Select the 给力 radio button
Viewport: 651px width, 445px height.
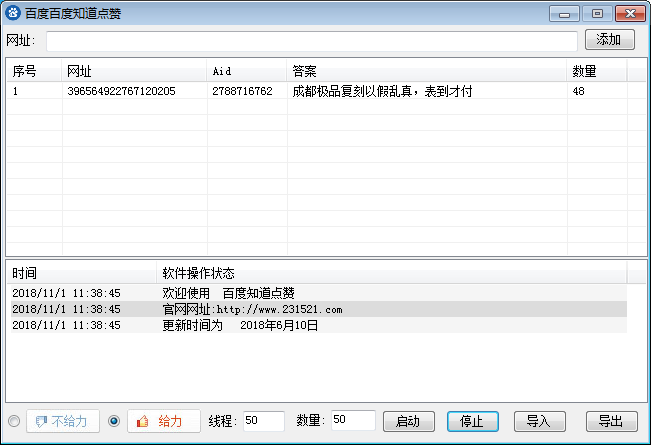pyautogui.click(x=114, y=421)
